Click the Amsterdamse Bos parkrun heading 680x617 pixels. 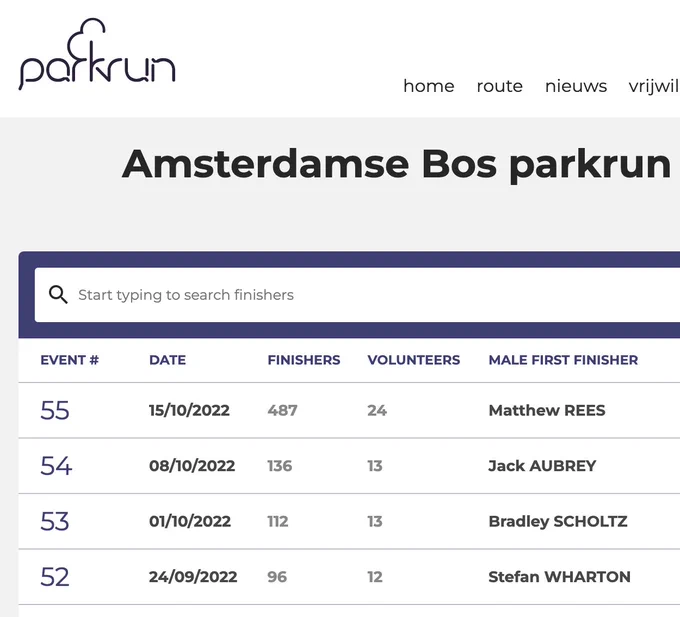[x=396, y=165]
